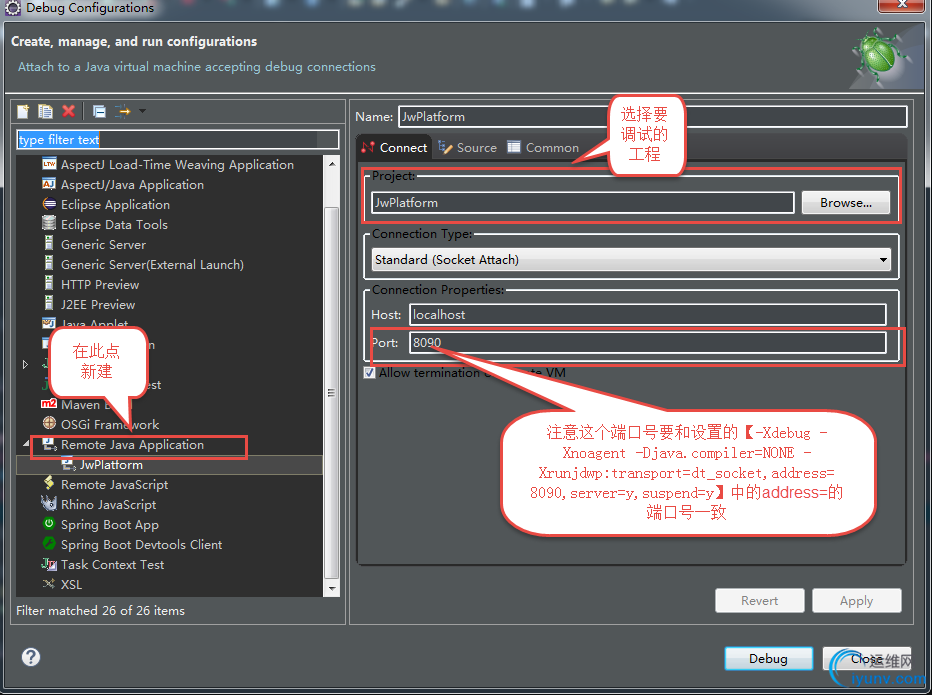Select AspectJ Load-Time Weaving Application icon
This screenshot has width=932, height=695.
(49, 164)
